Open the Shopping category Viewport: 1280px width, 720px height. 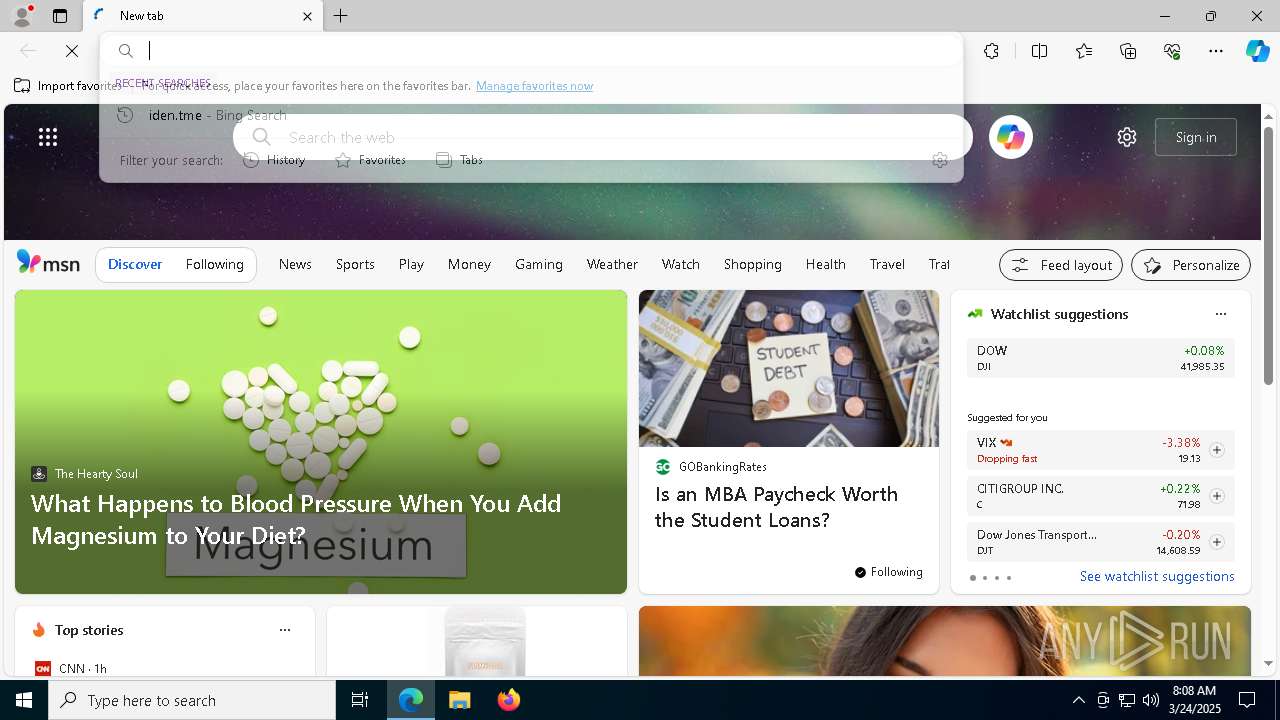click(x=753, y=264)
